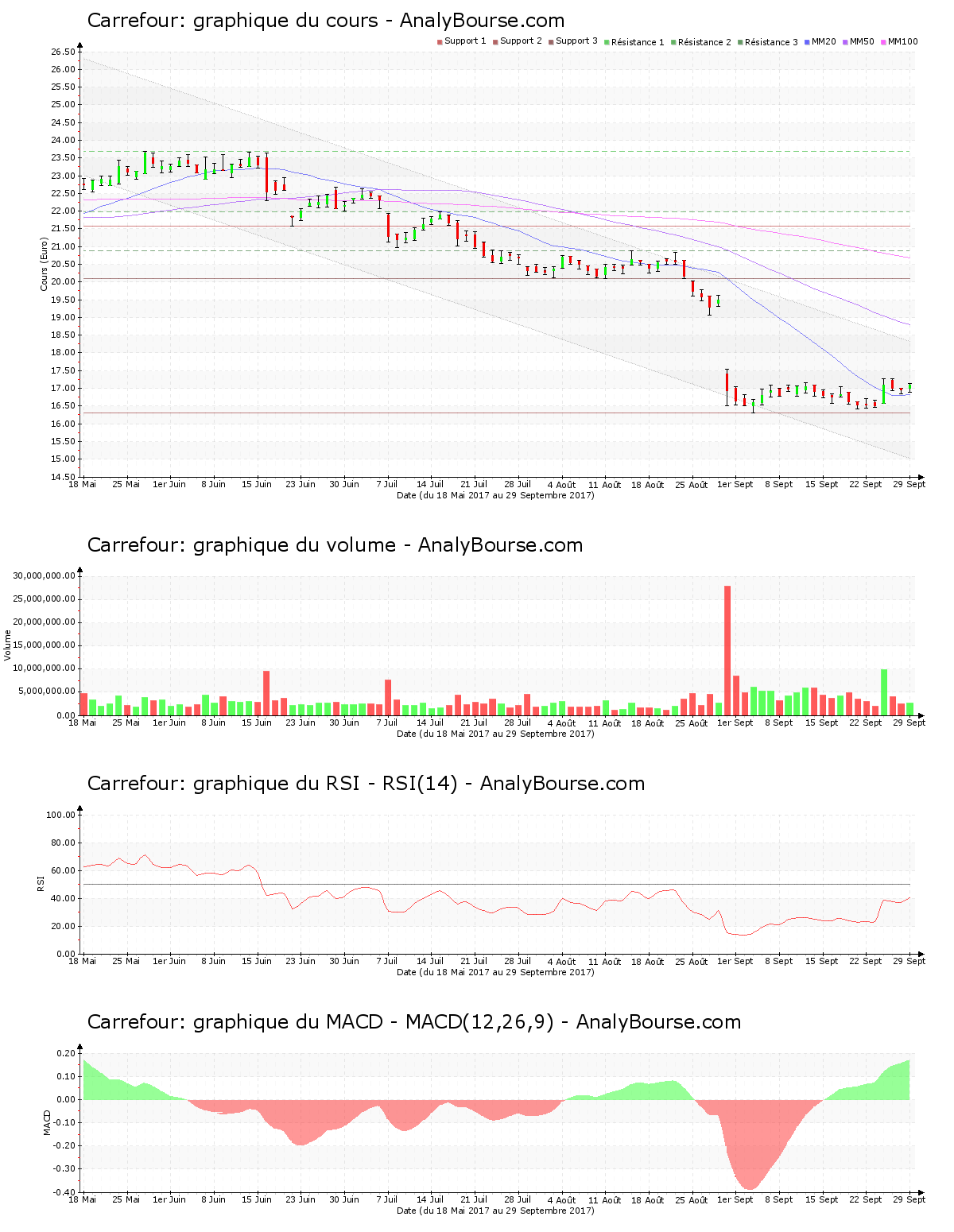Screen dimensions: 954x1232
Task: Click the '29 Sept' date on the price chart
Action: [909, 484]
